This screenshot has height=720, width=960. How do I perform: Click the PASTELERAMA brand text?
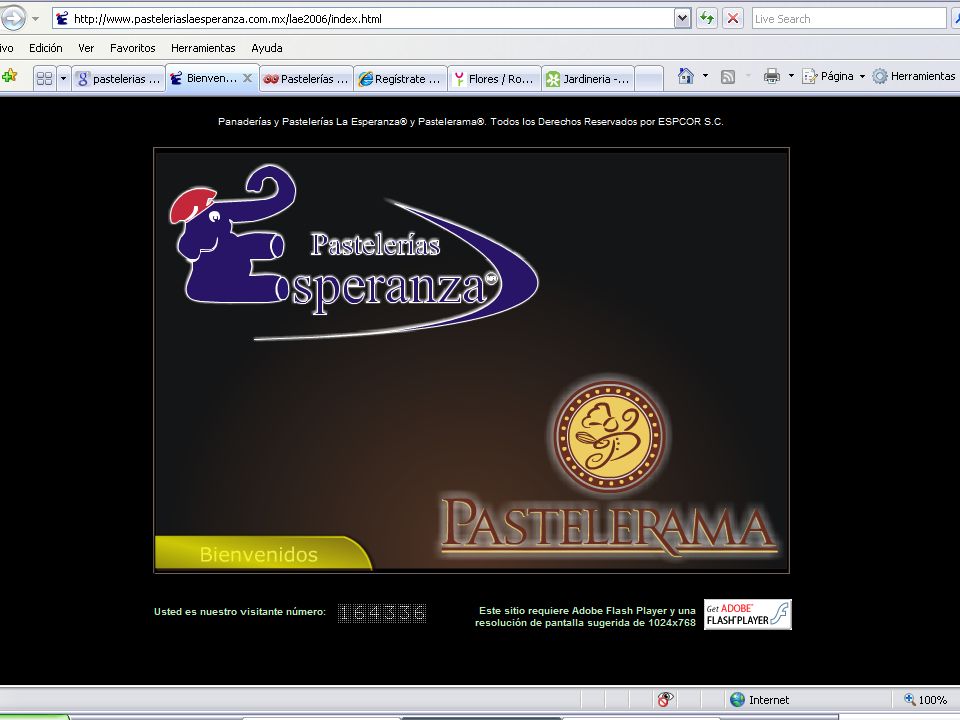coord(609,526)
